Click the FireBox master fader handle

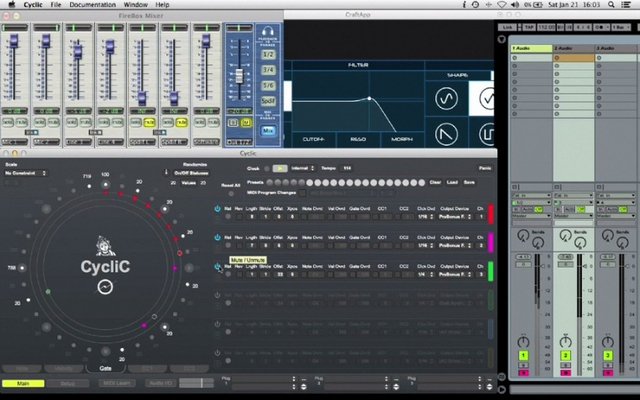tap(239, 76)
